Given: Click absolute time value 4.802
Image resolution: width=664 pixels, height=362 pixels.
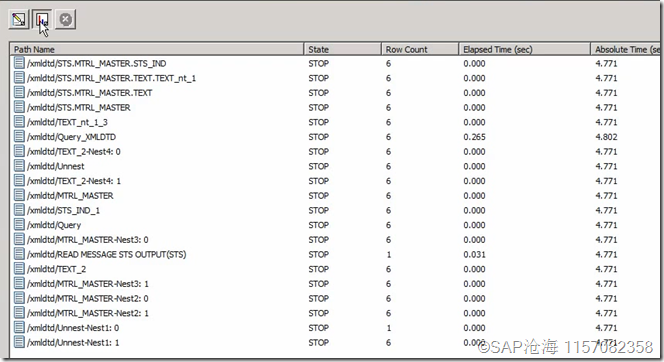Looking at the screenshot, I should pos(606,137).
